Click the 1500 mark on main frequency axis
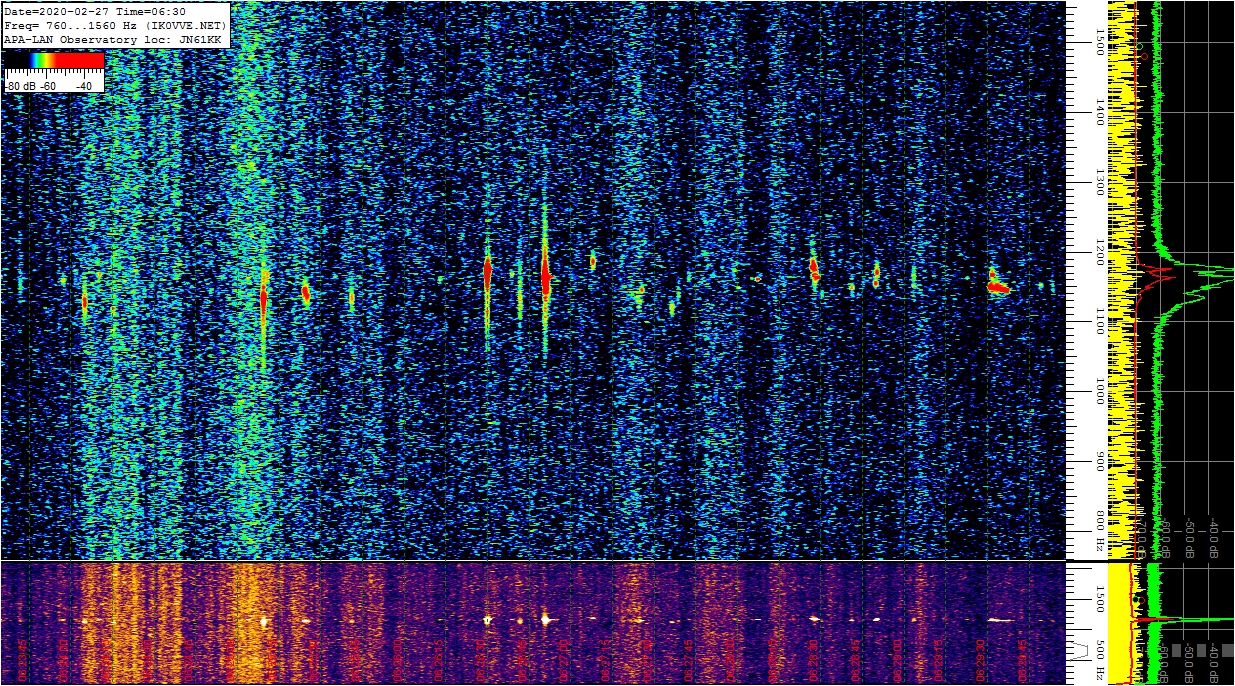This screenshot has width=1235, height=686. (1098, 41)
